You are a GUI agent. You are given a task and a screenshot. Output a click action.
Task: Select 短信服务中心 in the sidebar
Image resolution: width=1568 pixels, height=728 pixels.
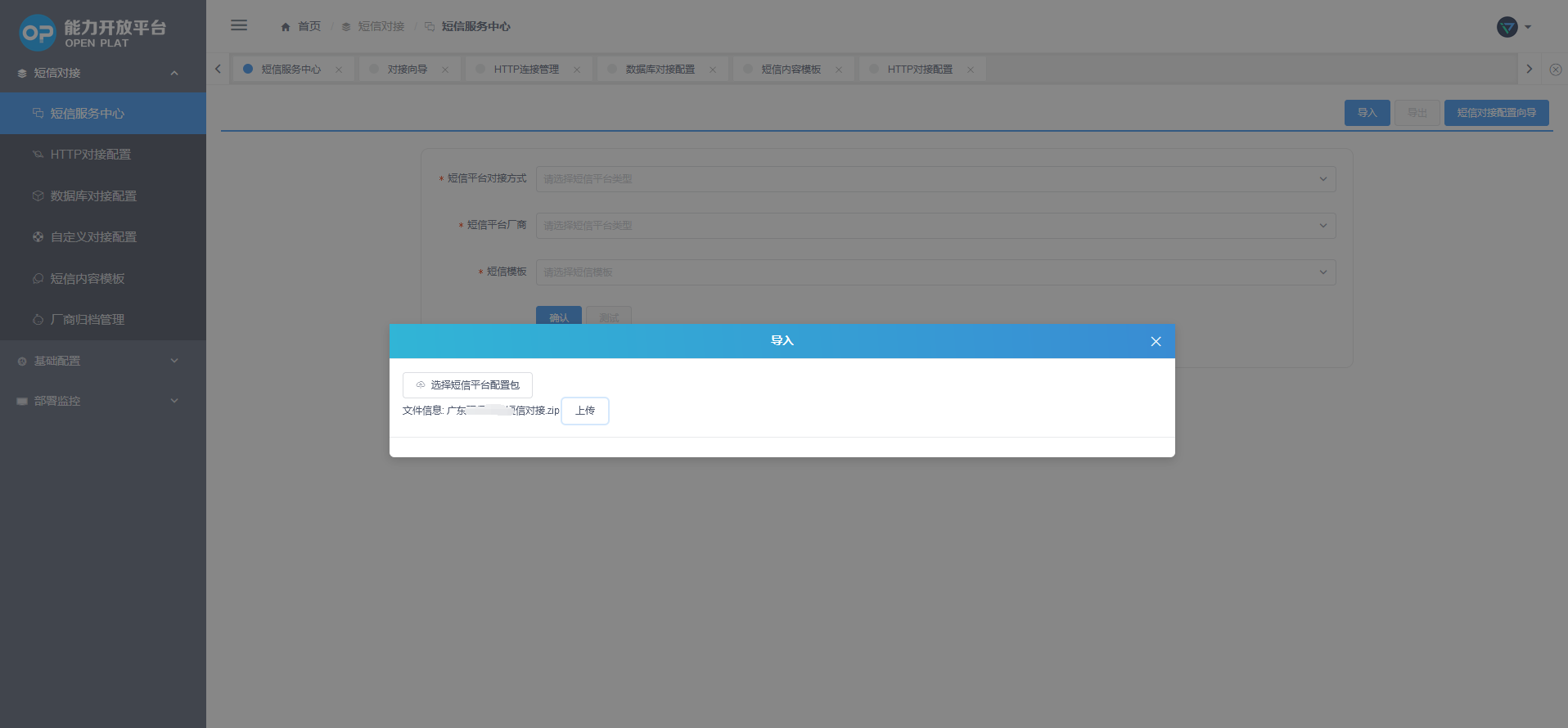point(103,114)
